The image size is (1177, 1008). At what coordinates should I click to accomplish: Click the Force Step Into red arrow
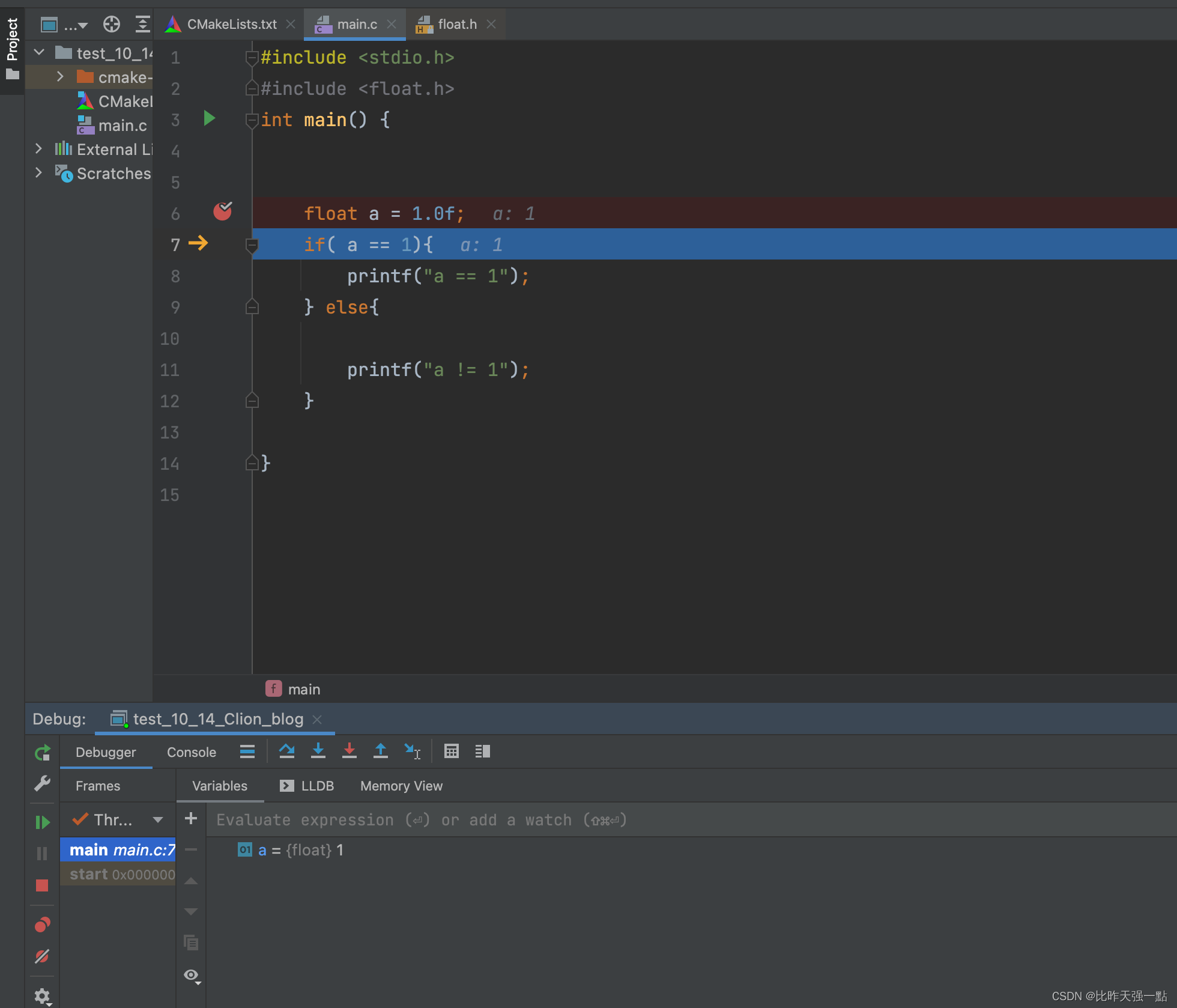(349, 751)
